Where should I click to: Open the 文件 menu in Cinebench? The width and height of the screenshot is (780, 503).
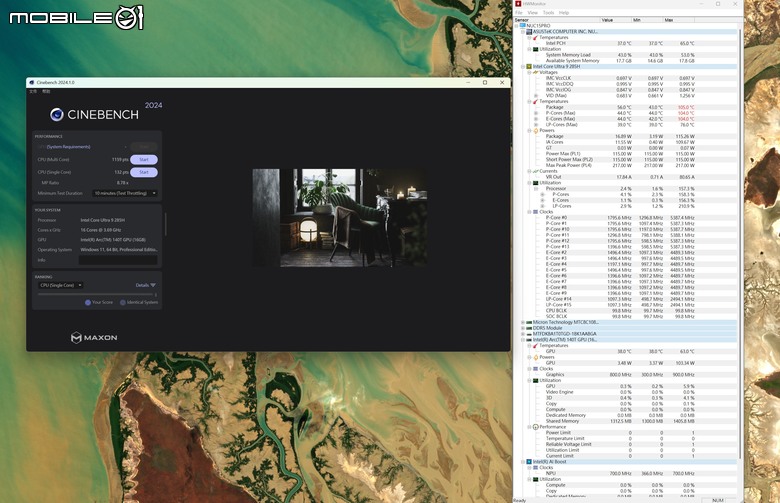[x=33, y=92]
